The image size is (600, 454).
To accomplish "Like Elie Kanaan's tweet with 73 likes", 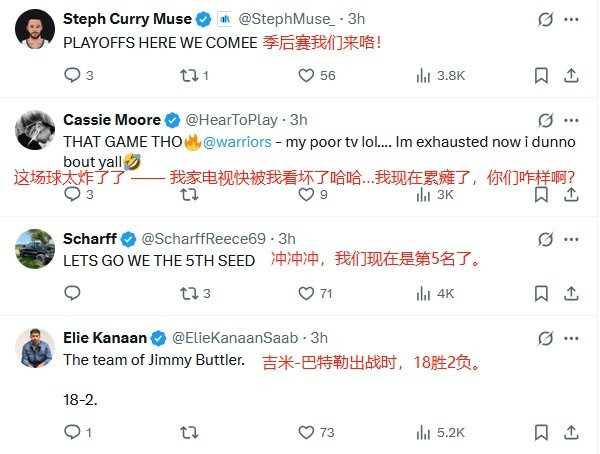I will click(306, 433).
